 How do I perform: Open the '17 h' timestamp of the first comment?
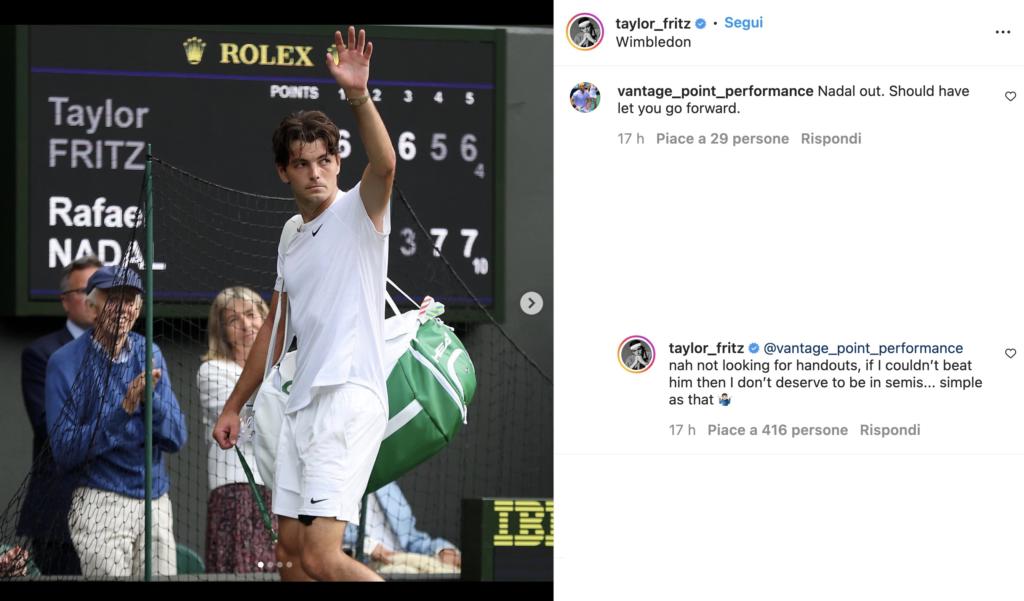point(630,138)
